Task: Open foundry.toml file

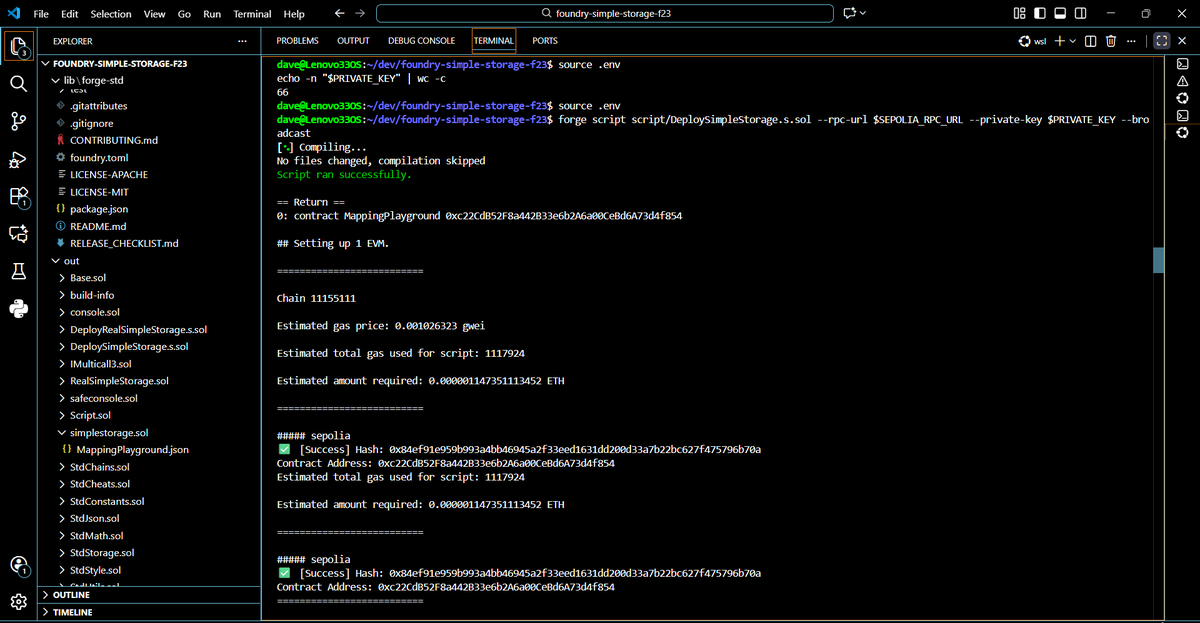Action: (150, 157)
